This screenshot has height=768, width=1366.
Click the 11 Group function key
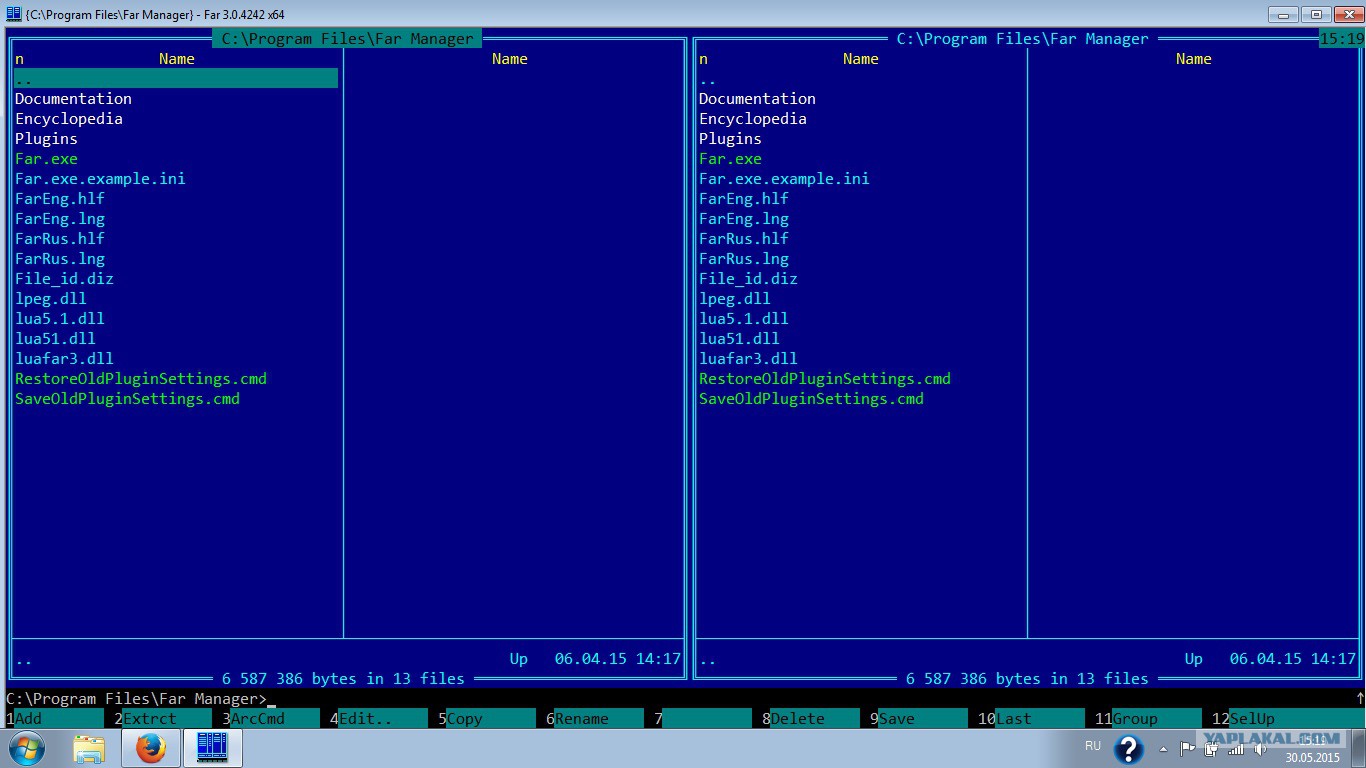click(x=1148, y=718)
